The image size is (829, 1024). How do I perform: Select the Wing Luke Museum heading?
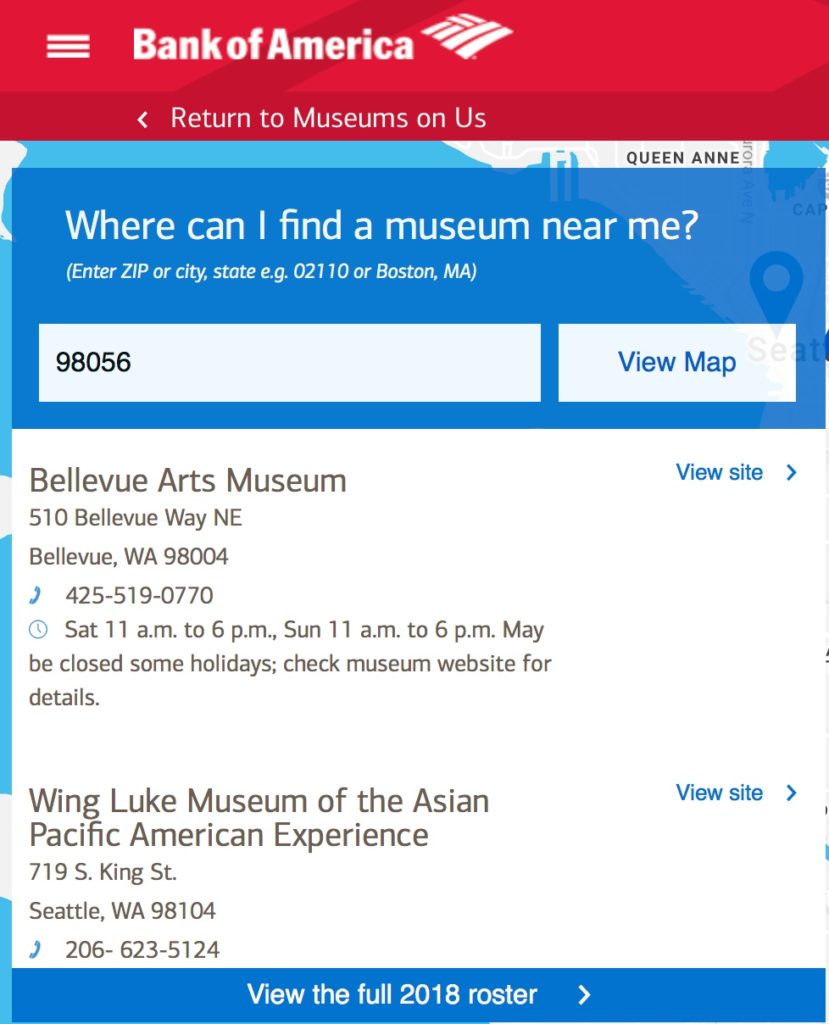point(259,818)
